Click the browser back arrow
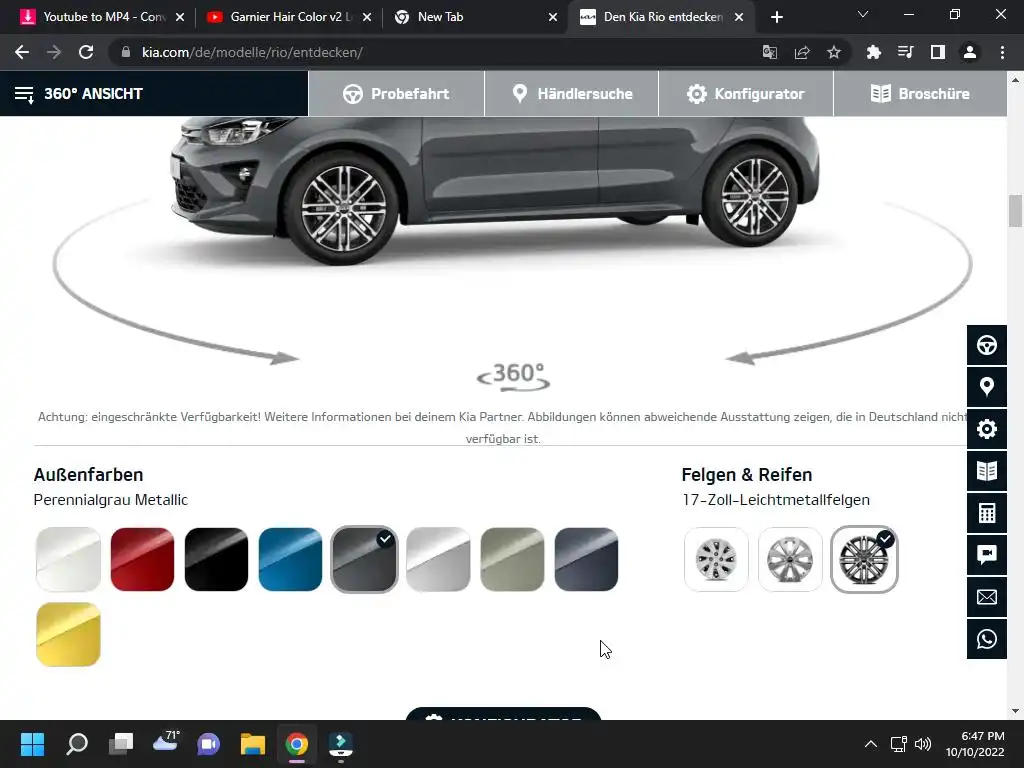 (22, 52)
